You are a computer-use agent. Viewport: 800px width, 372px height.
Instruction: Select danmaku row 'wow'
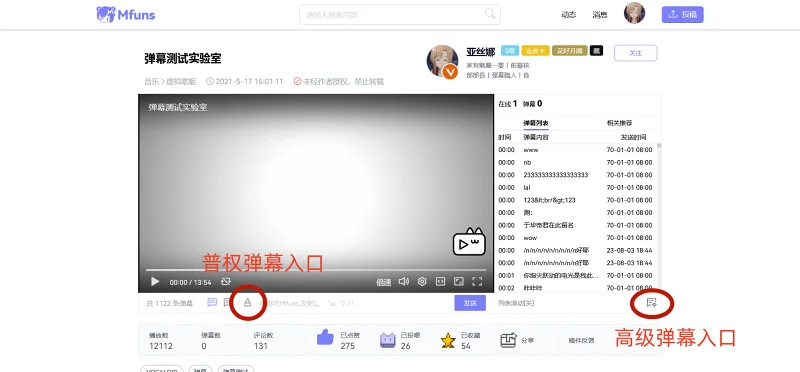(576, 238)
